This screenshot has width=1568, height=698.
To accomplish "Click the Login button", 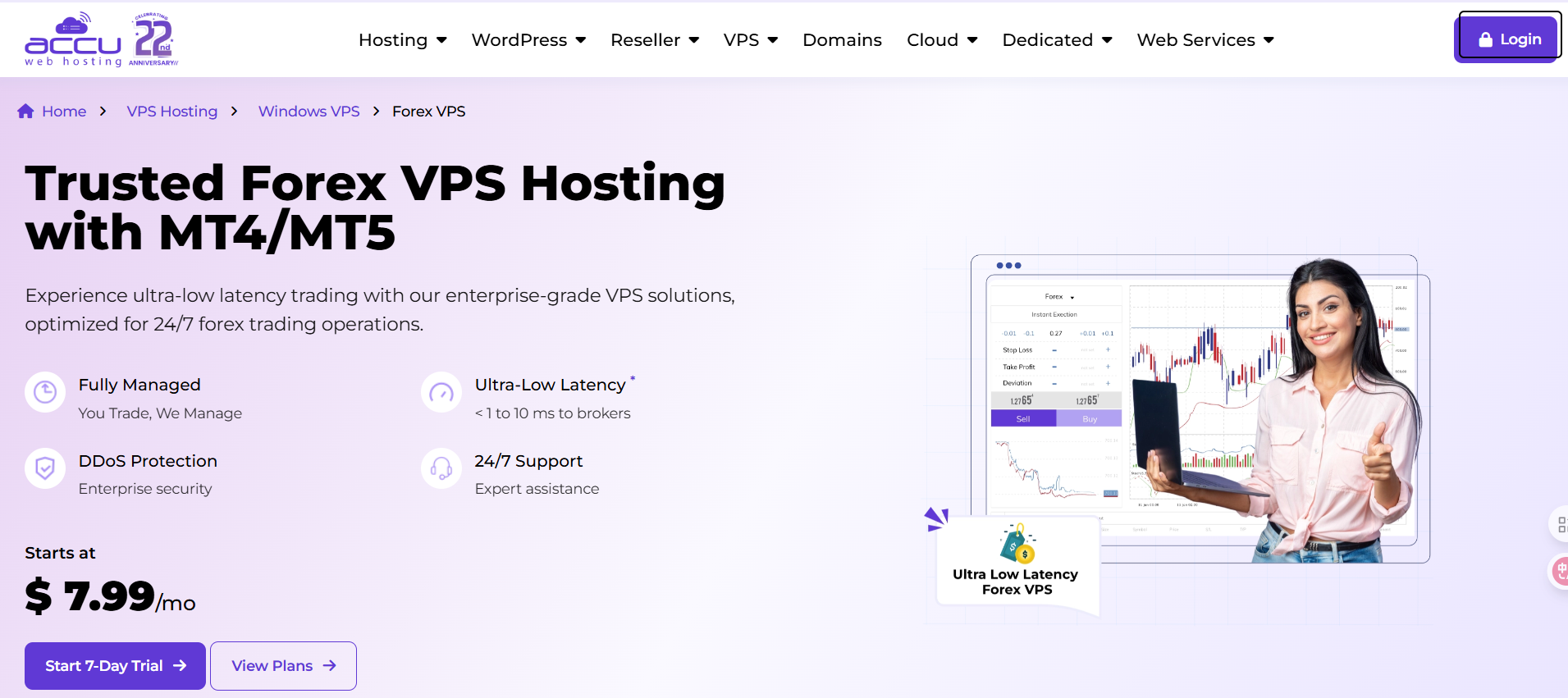I will tap(1507, 38).
